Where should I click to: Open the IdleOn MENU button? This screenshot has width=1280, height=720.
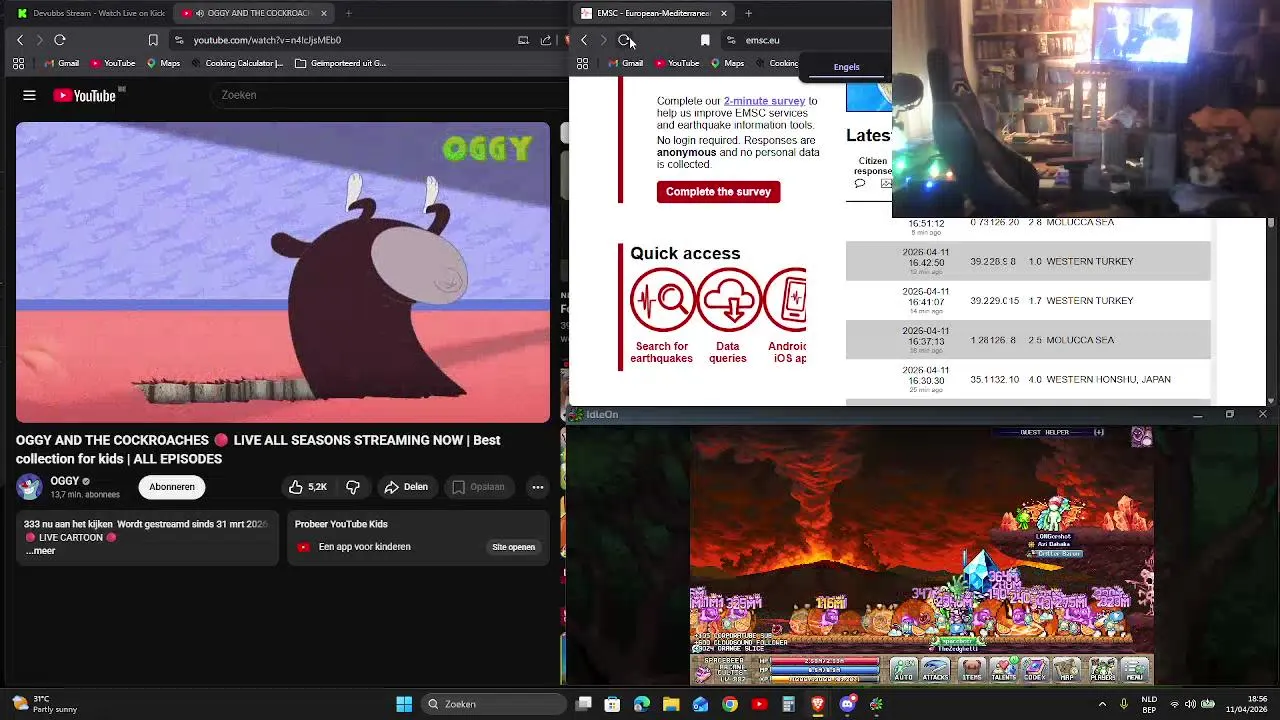1136,670
